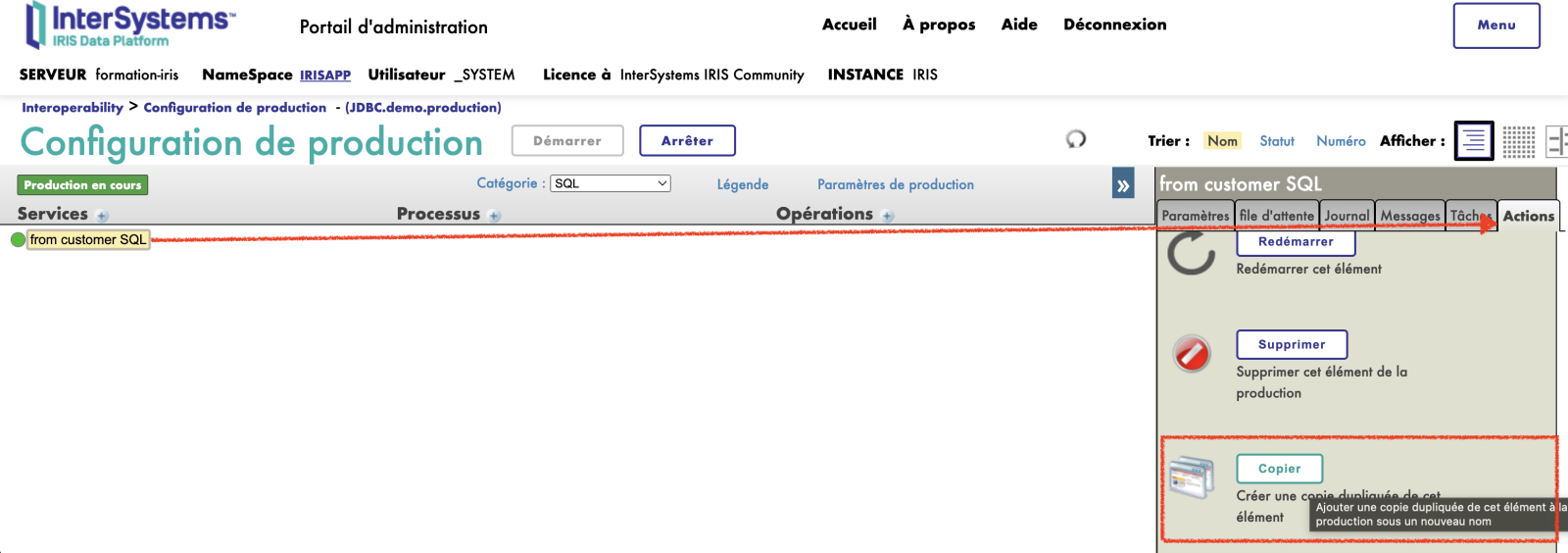Click the refresh production status icon
The height and width of the screenshot is (553, 1568).
click(1076, 139)
